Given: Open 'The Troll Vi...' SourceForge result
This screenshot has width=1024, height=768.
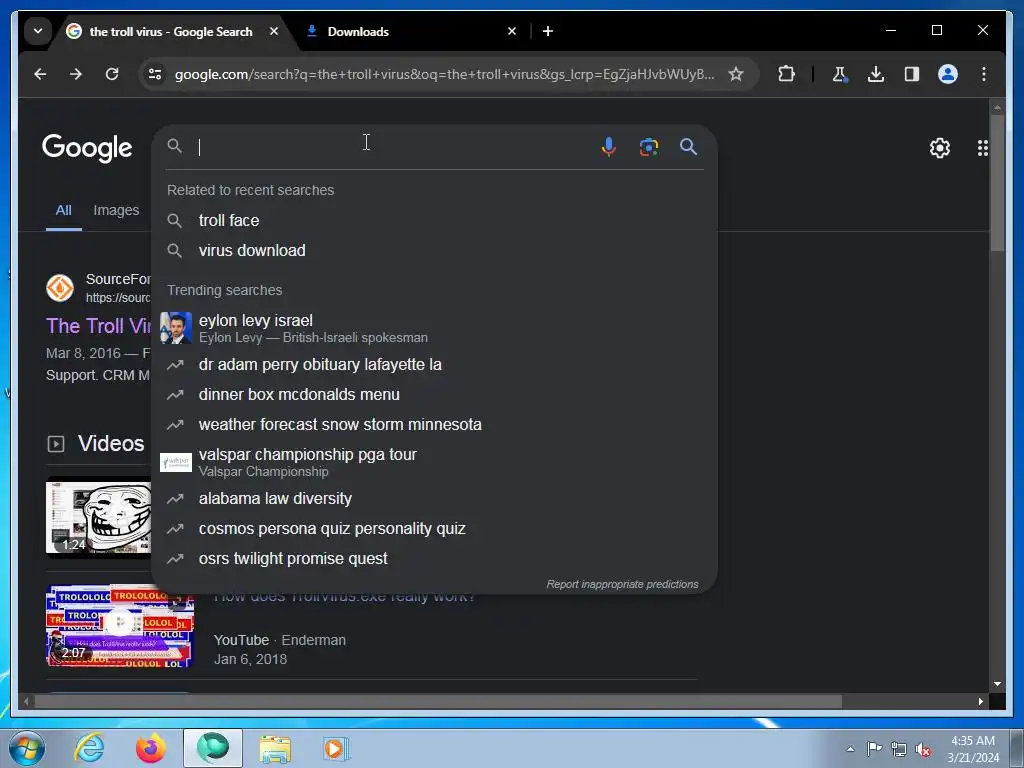Looking at the screenshot, I should [x=98, y=326].
